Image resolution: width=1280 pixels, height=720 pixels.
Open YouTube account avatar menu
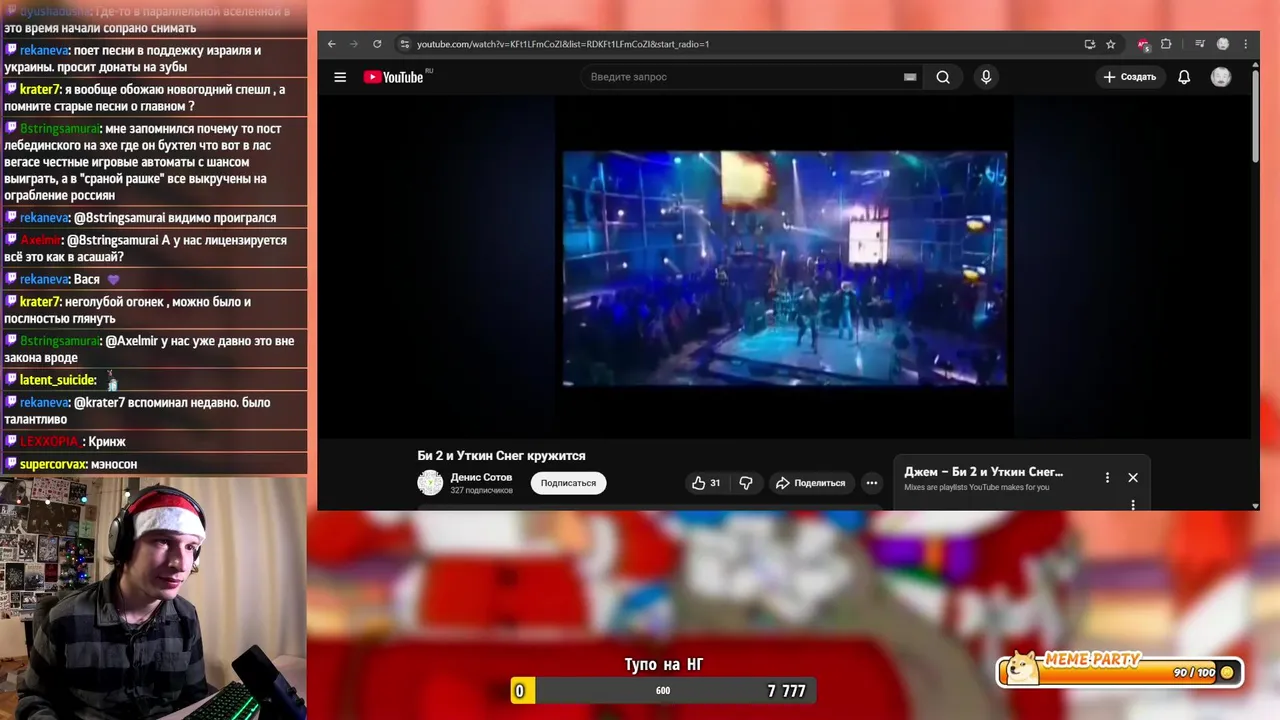point(1221,77)
